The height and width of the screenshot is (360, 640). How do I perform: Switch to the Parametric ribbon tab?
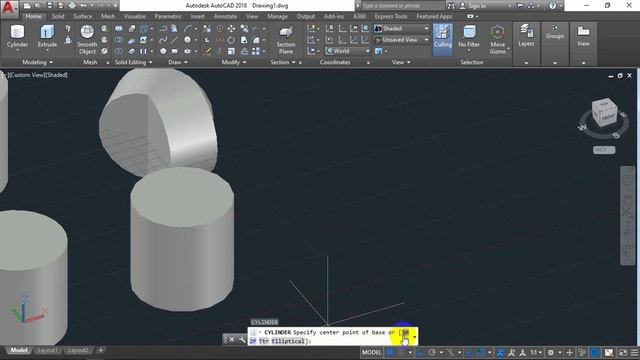pyautogui.click(x=168, y=16)
